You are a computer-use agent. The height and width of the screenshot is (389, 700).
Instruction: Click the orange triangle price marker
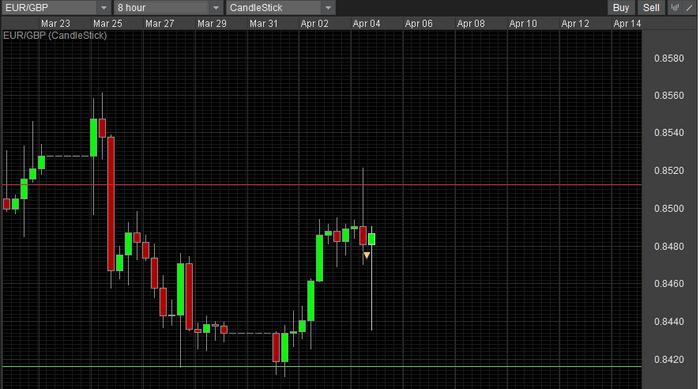point(367,255)
